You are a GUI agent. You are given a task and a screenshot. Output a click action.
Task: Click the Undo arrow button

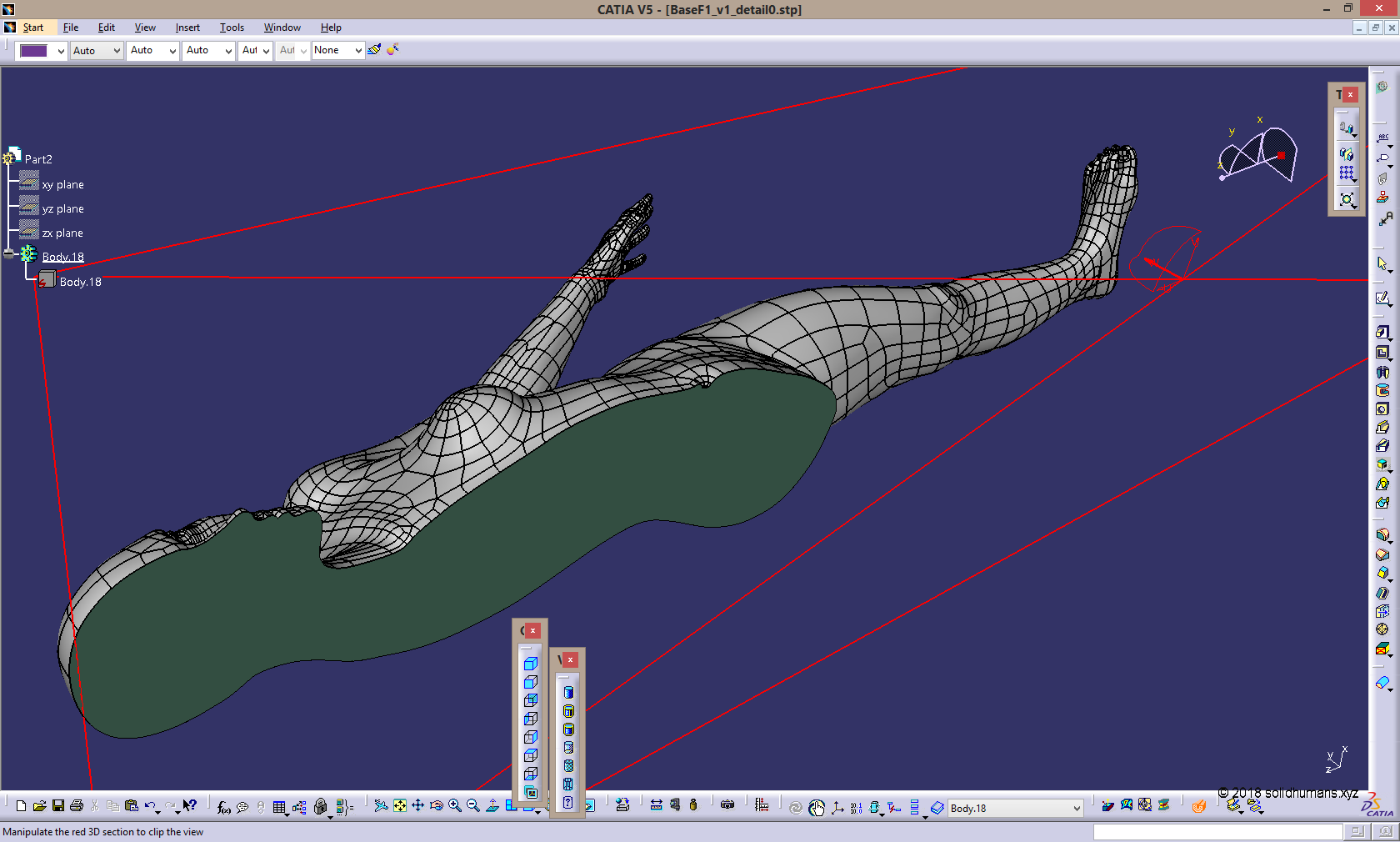pos(151,804)
